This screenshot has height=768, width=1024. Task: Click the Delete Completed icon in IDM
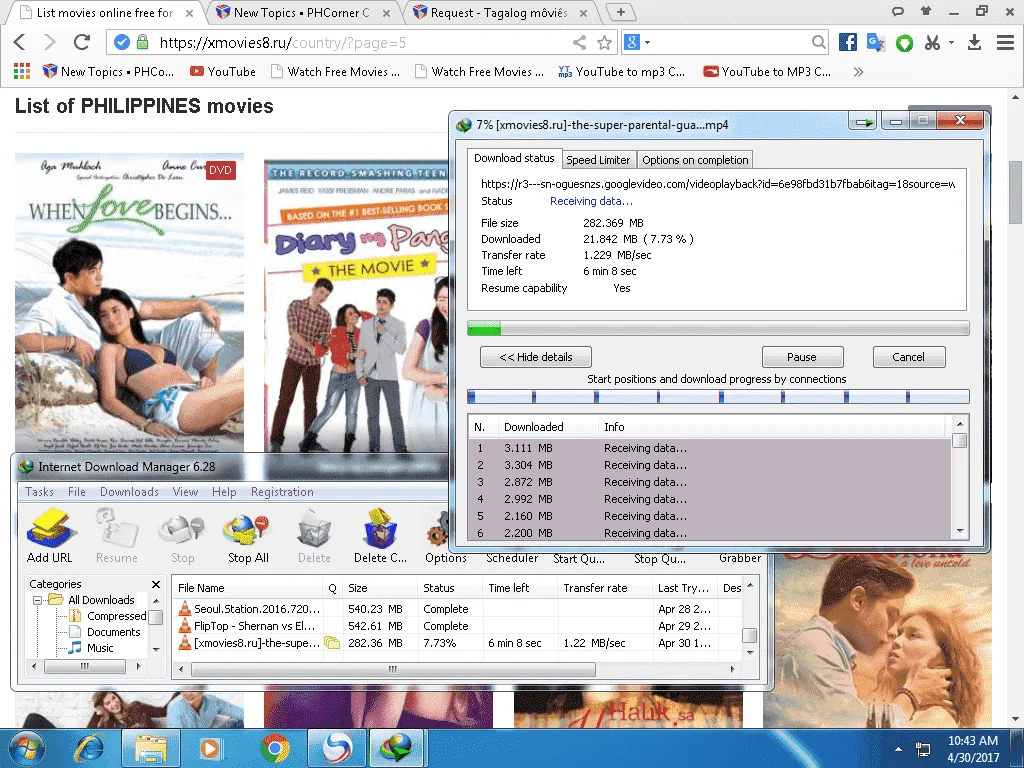[380, 537]
